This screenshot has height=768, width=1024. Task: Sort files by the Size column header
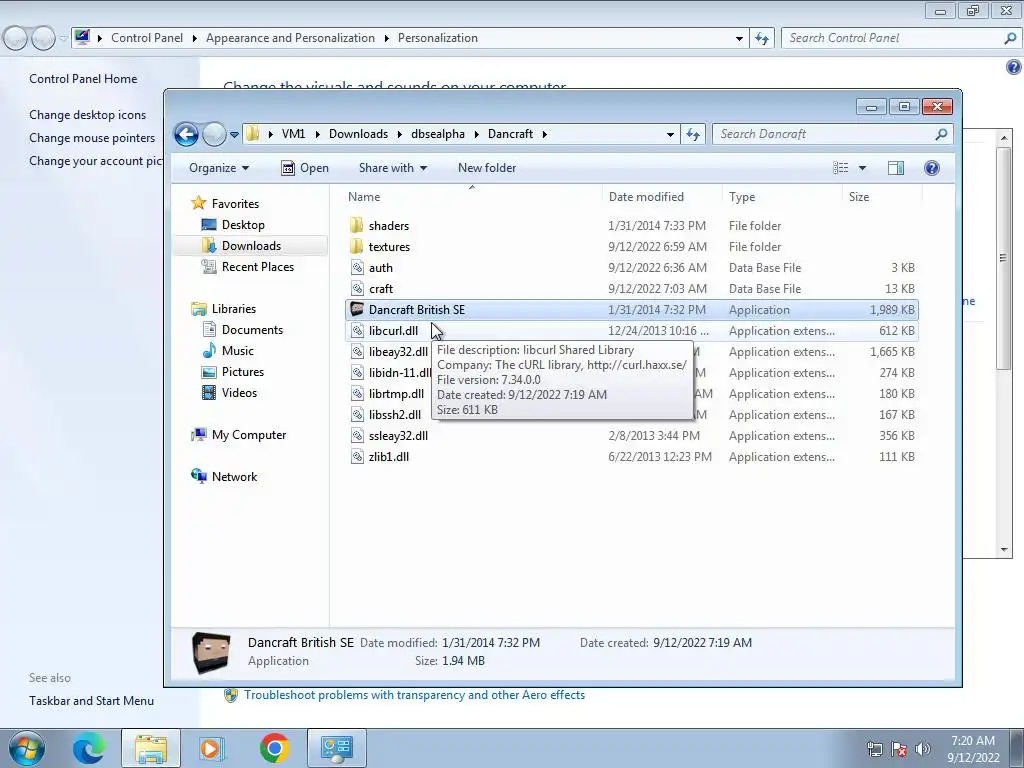pyautogui.click(x=859, y=197)
